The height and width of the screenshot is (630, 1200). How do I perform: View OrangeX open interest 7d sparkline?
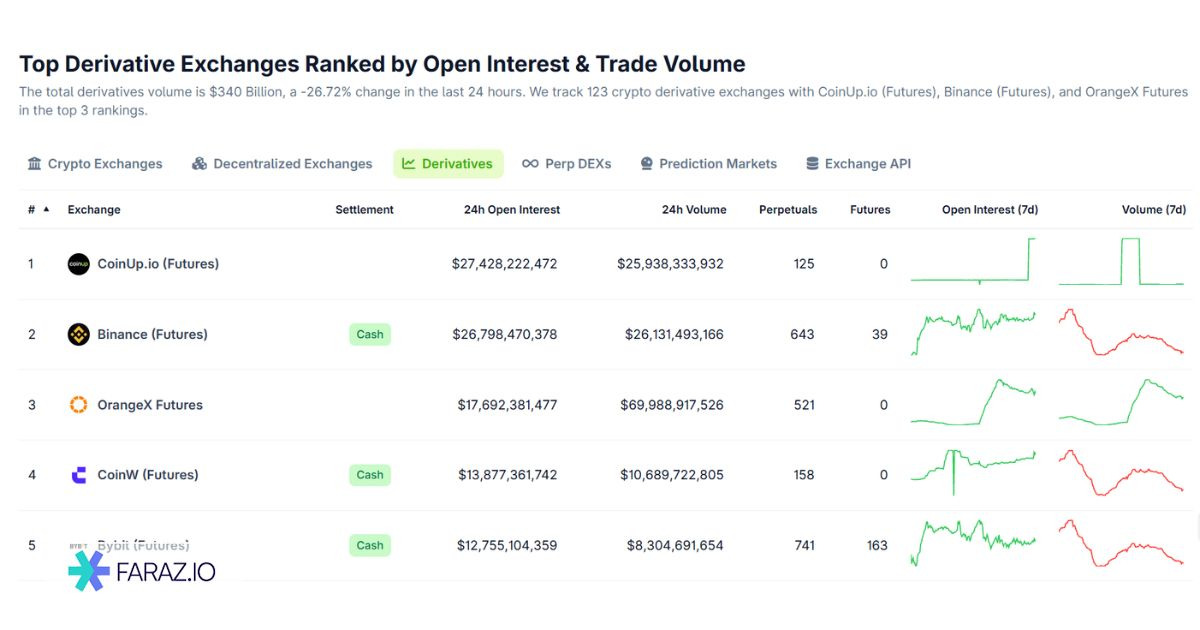click(973, 404)
